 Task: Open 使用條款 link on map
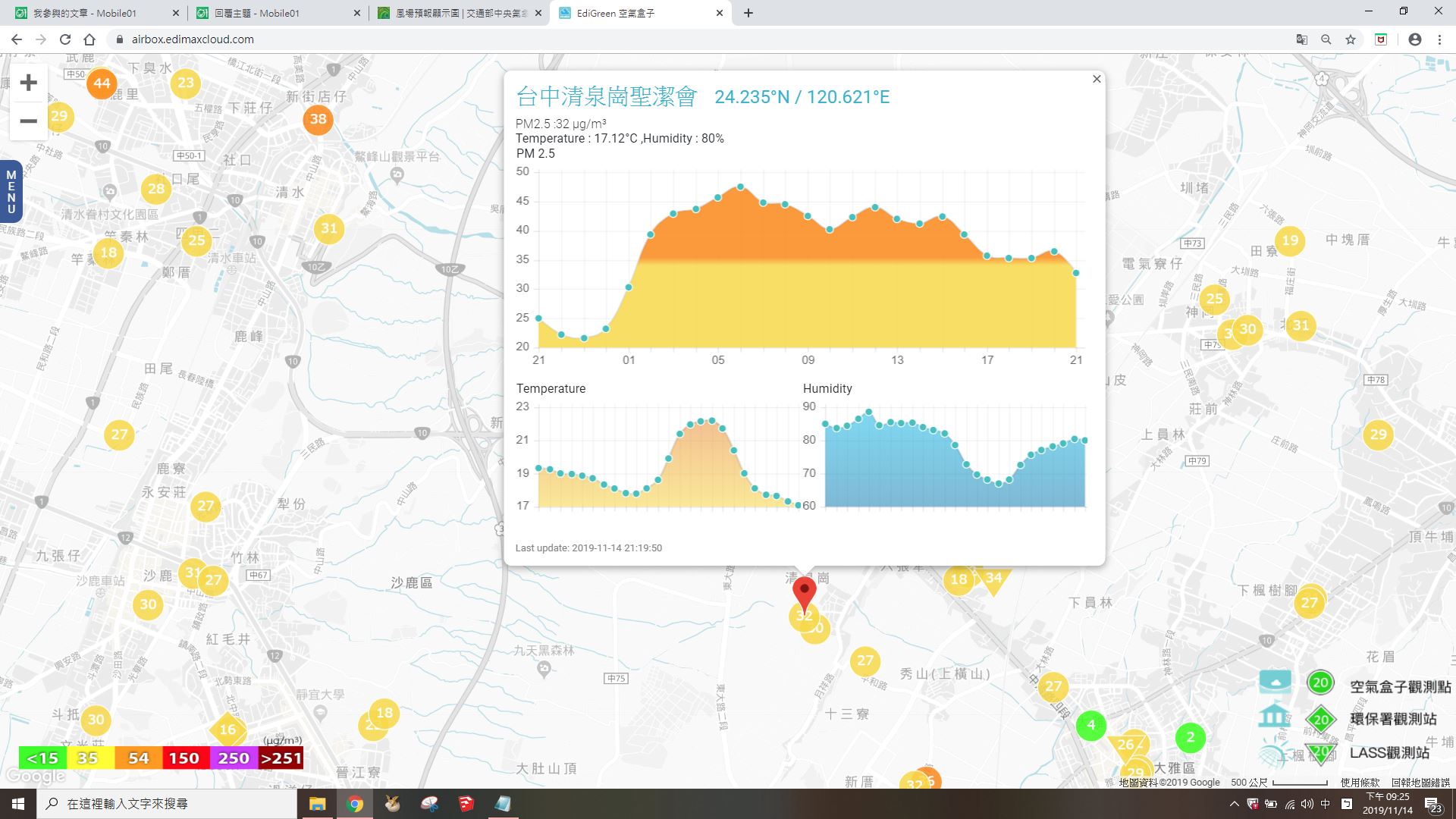pyautogui.click(x=1360, y=782)
